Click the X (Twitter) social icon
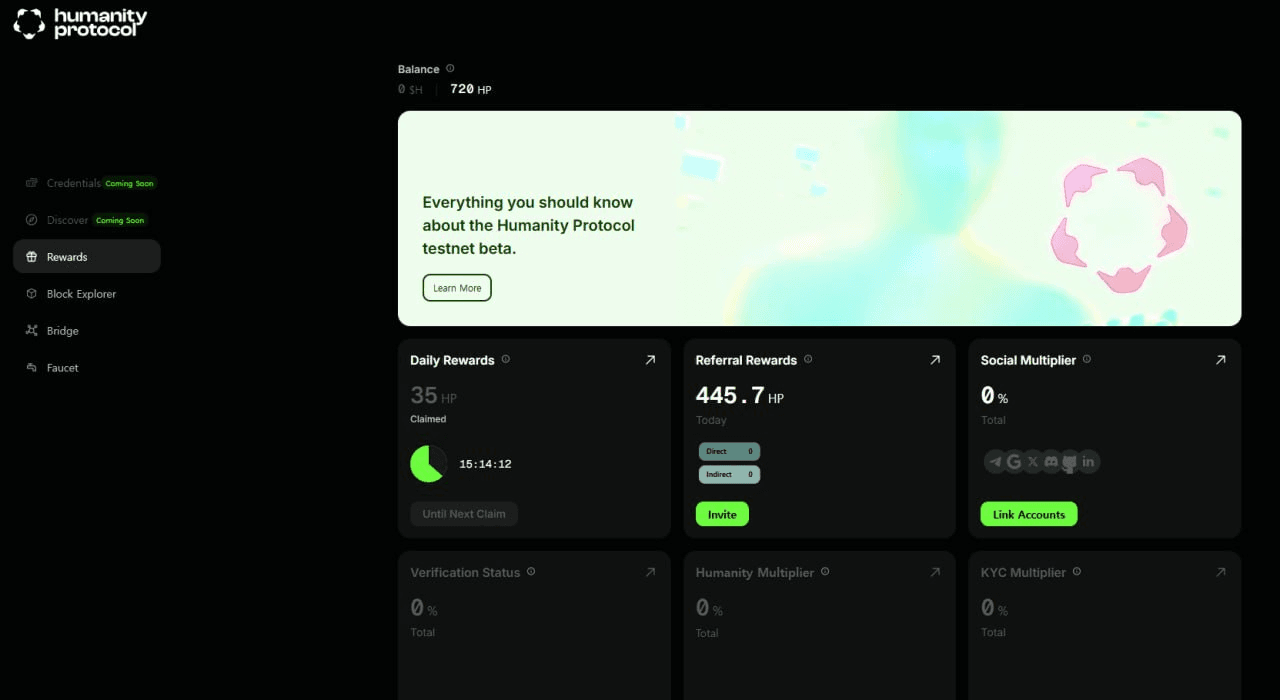This screenshot has height=700, width=1280. pyautogui.click(x=1033, y=461)
